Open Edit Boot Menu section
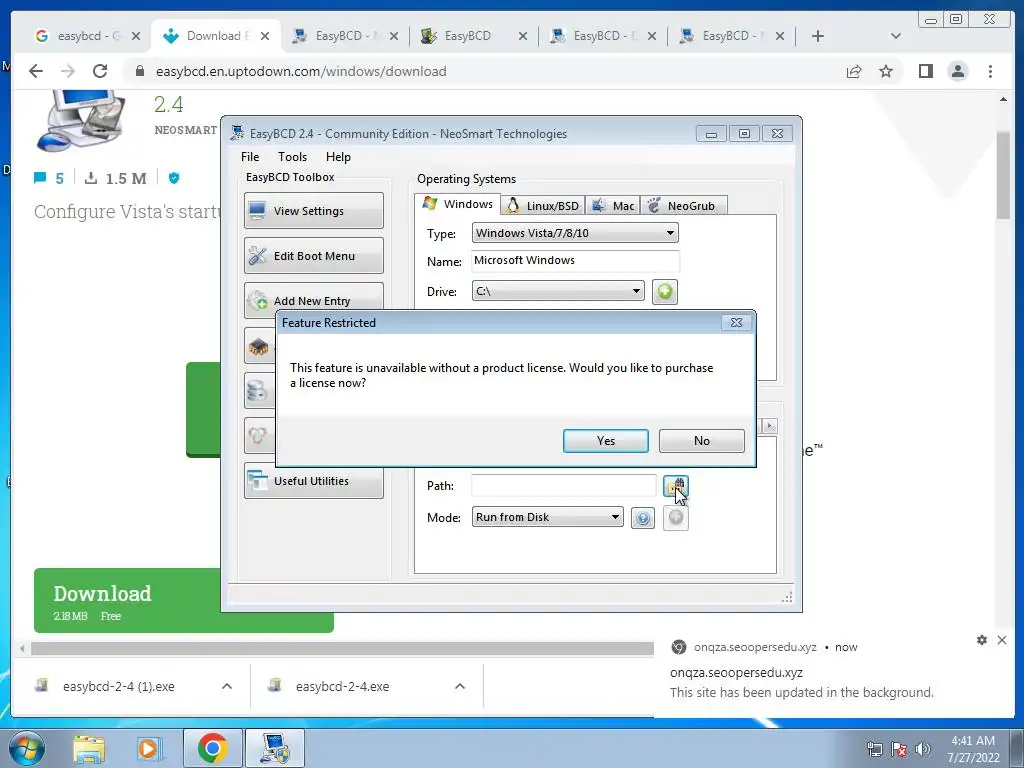Image resolution: width=1024 pixels, height=768 pixels. (313, 255)
